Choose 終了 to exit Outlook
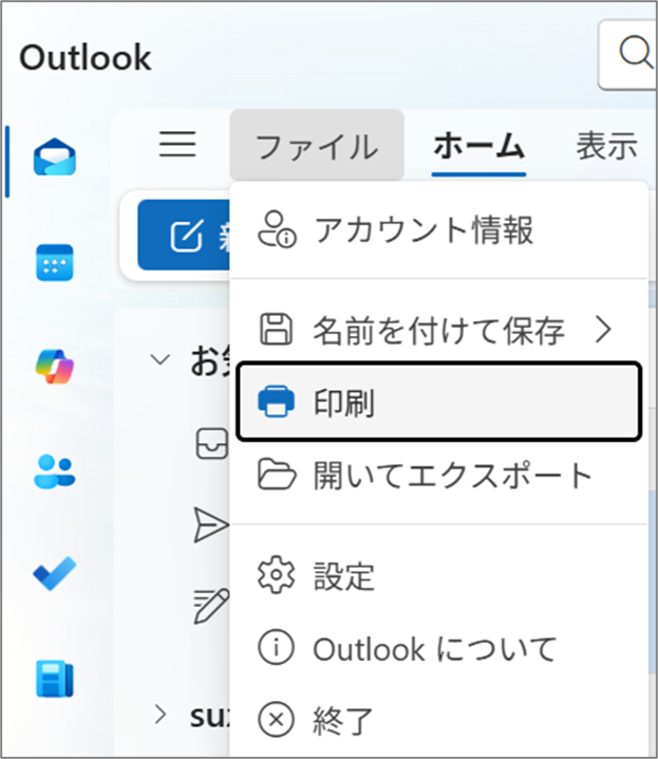This screenshot has width=658, height=759. tap(343, 717)
